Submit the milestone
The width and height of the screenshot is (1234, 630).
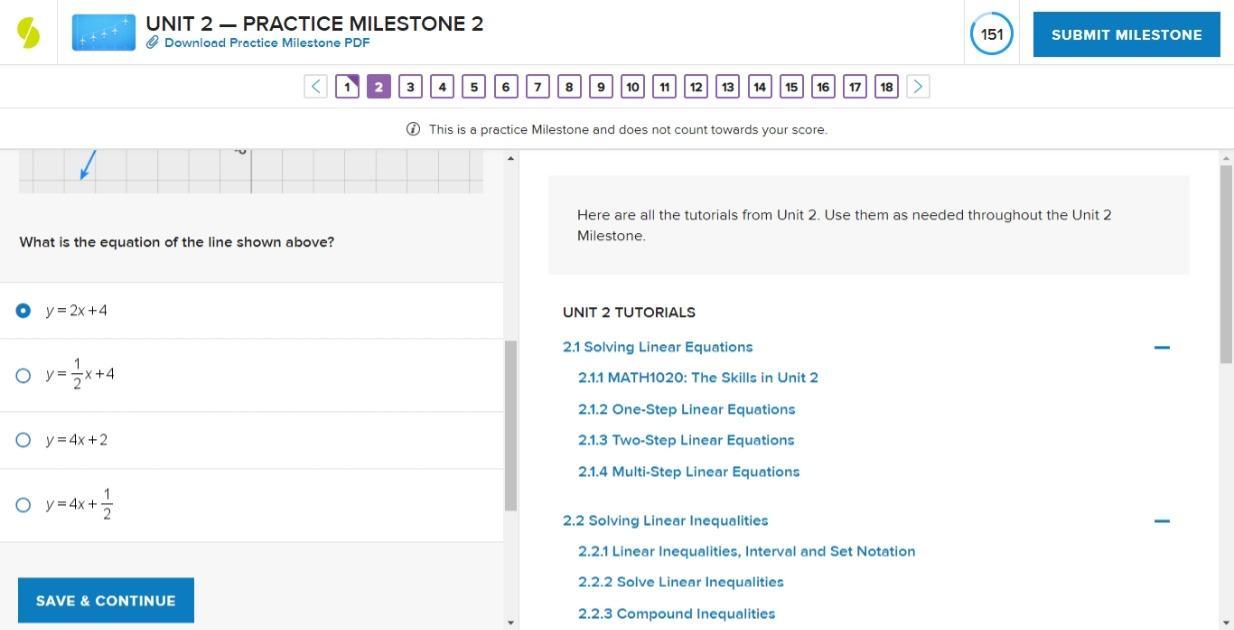coord(1126,34)
